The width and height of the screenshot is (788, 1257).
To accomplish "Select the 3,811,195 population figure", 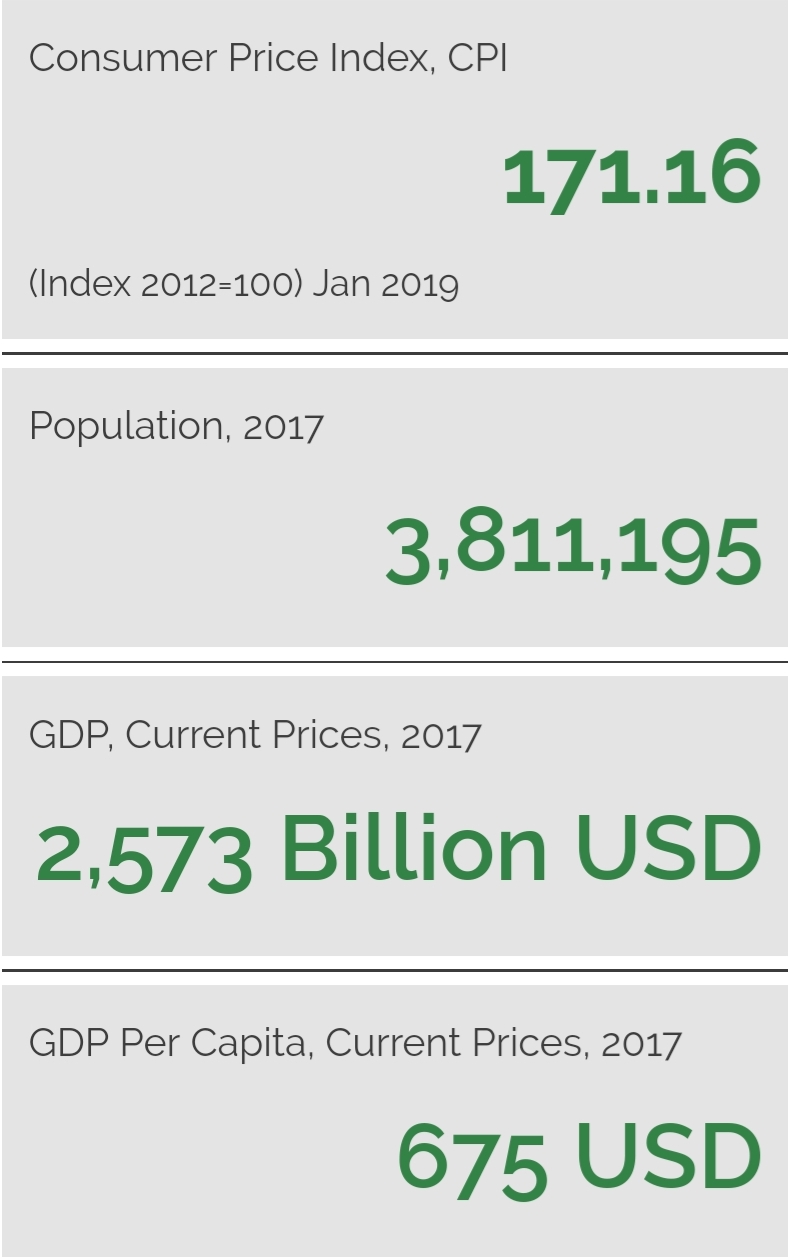I will point(573,549).
